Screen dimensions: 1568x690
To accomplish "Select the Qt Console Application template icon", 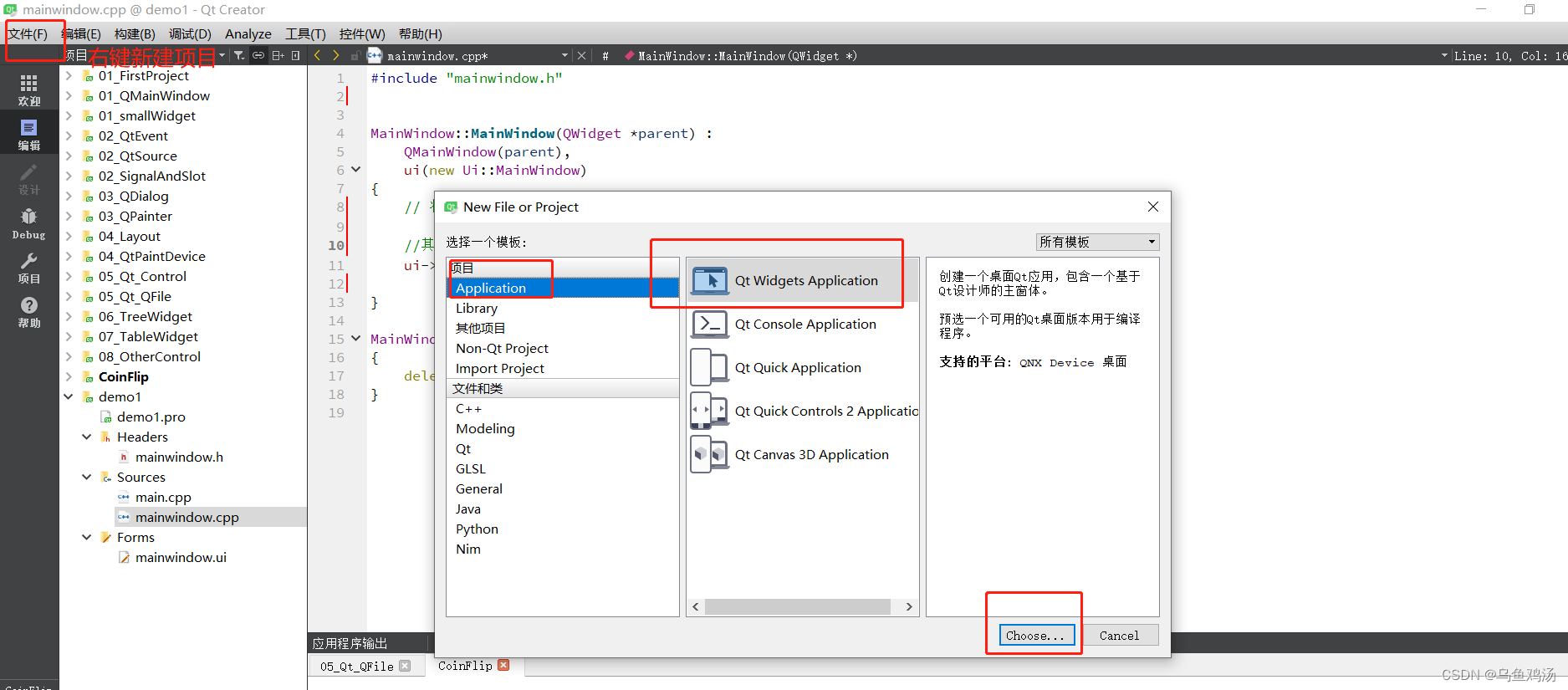I will [710, 325].
